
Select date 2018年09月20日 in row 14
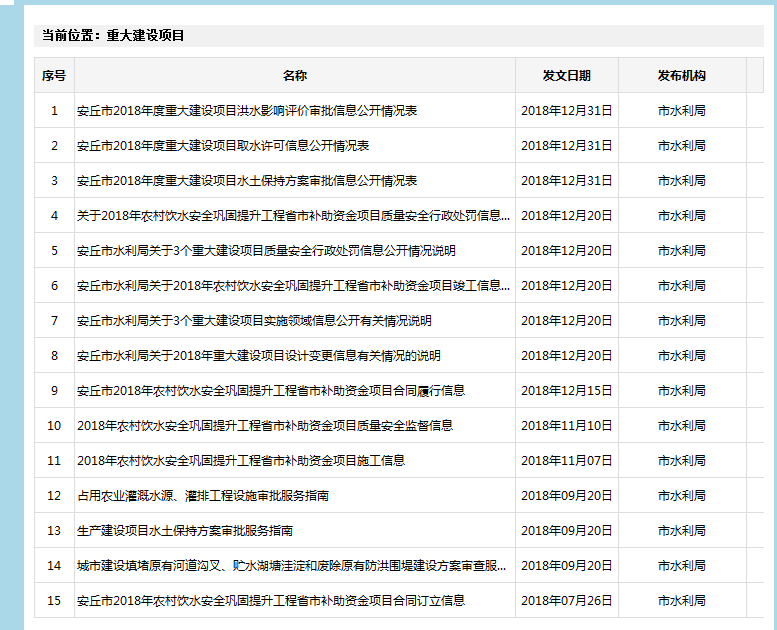567,566
